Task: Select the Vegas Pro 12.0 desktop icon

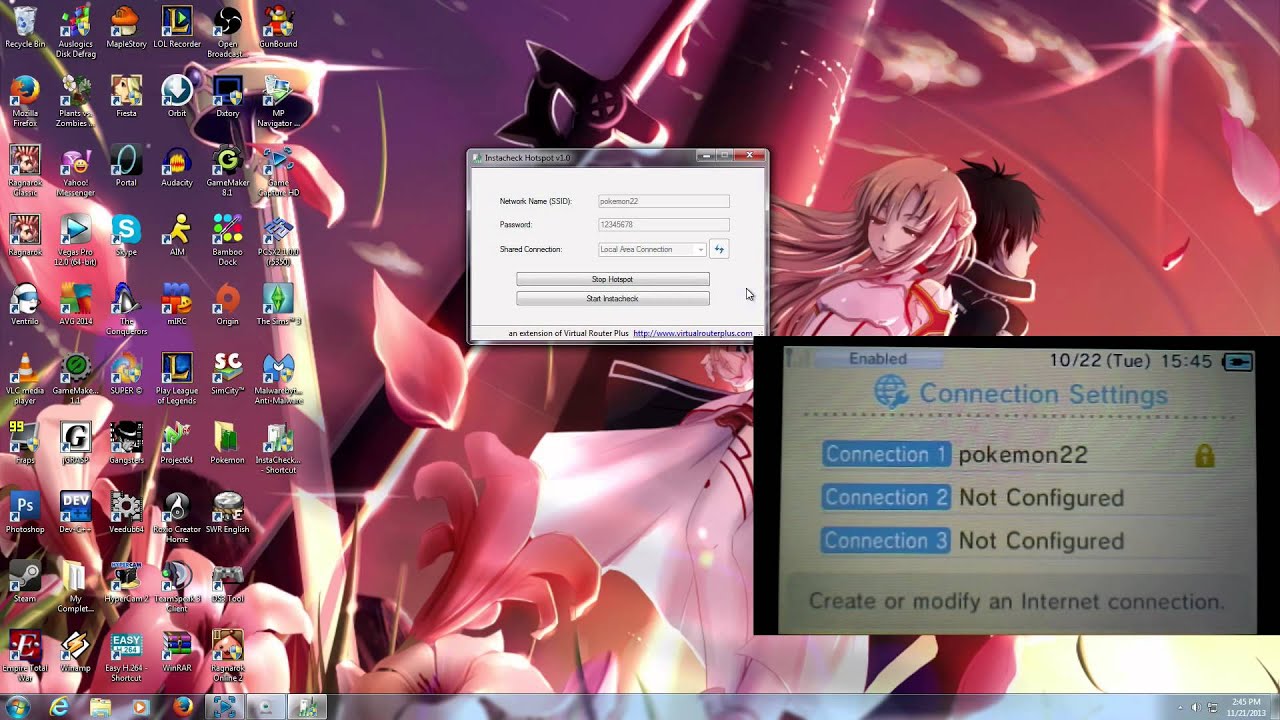Action: 76,240
